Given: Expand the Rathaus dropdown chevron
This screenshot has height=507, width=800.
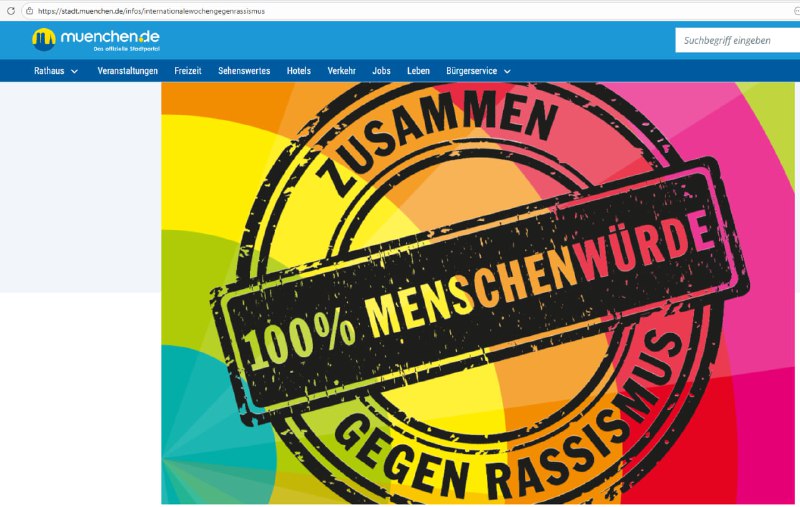Looking at the screenshot, I should [74, 71].
